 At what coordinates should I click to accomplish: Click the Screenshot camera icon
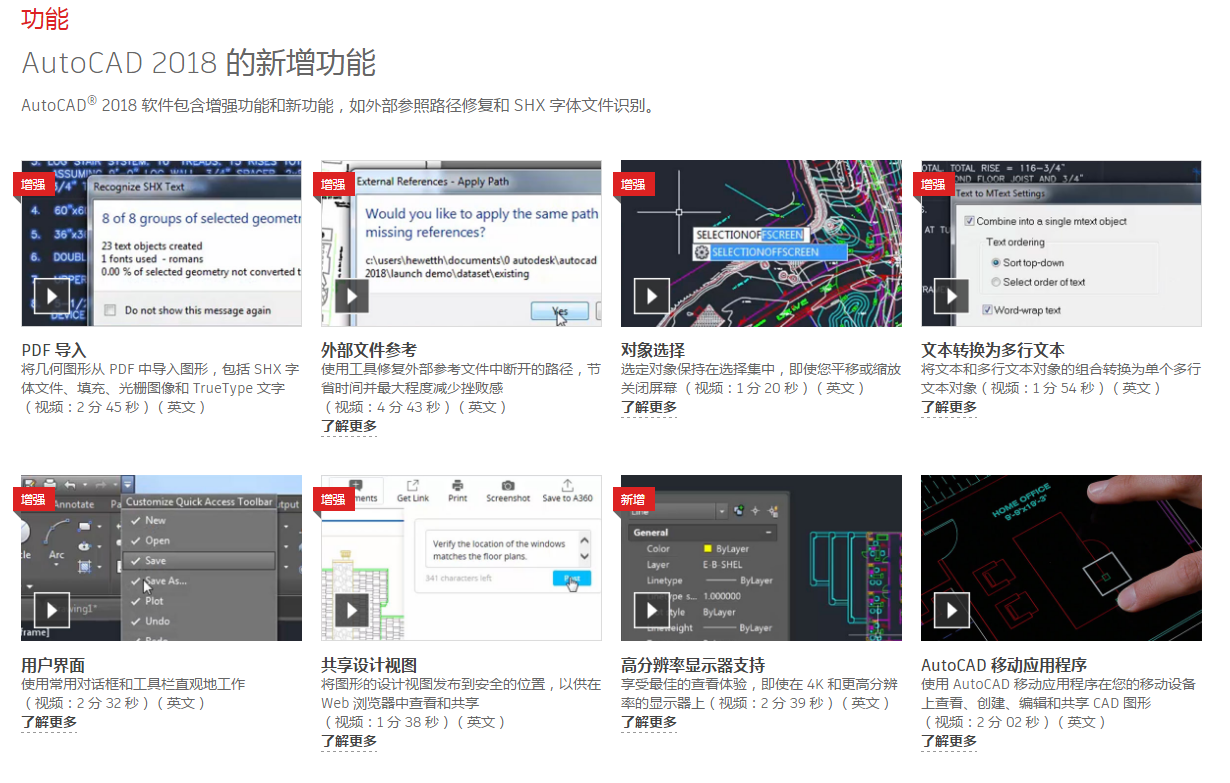508,486
